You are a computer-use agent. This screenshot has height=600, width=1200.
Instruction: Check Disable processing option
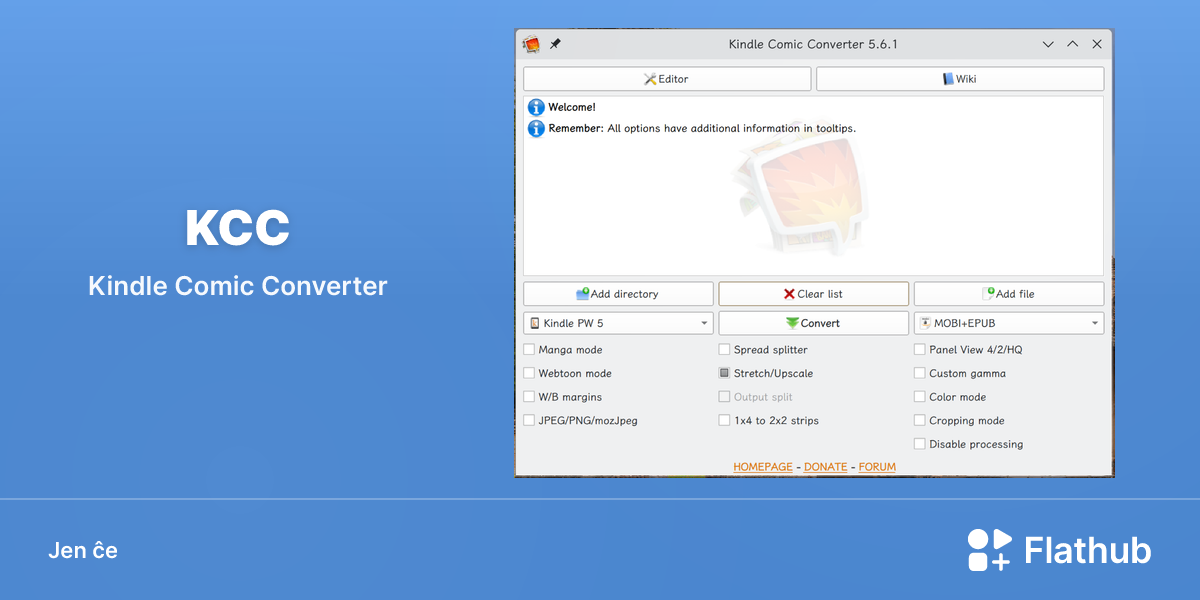click(x=920, y=444)
